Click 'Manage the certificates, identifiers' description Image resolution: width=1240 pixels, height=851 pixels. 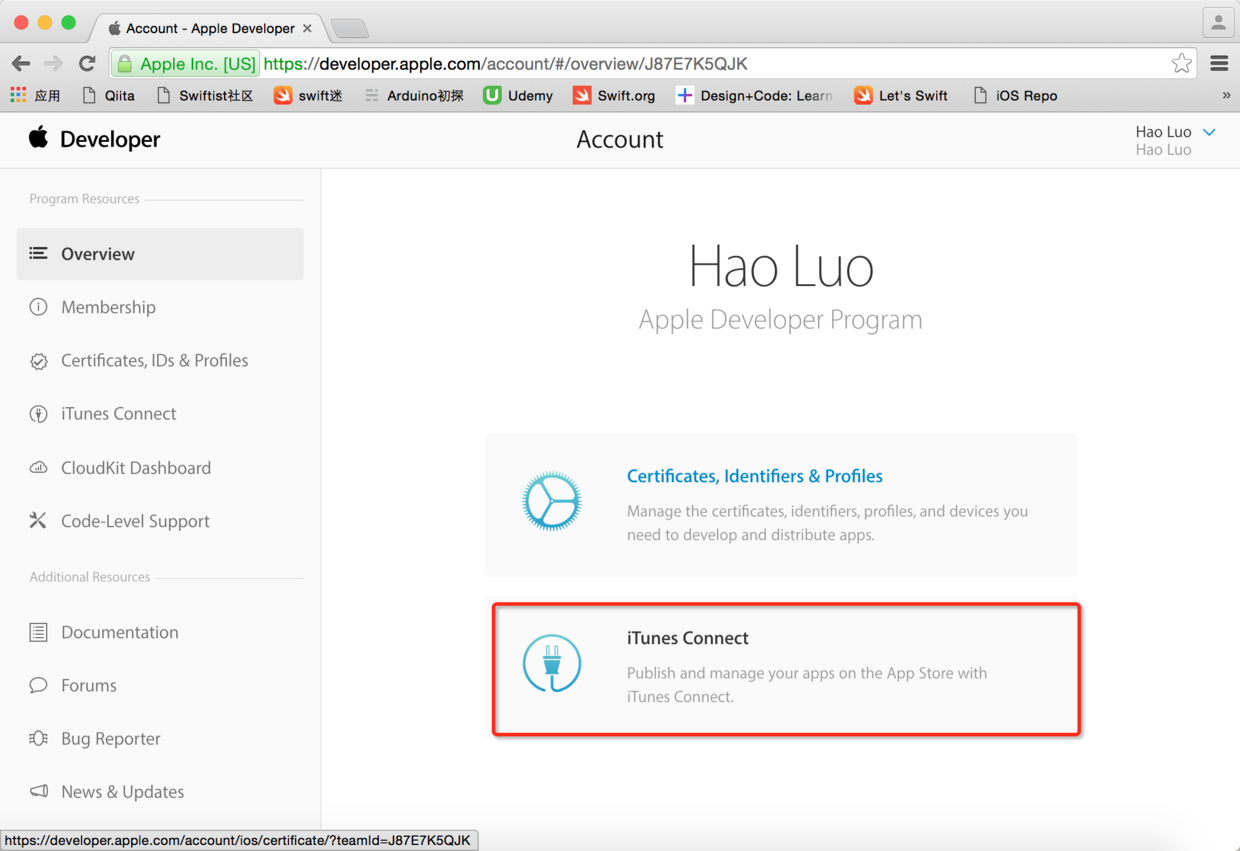pos(828,523)
